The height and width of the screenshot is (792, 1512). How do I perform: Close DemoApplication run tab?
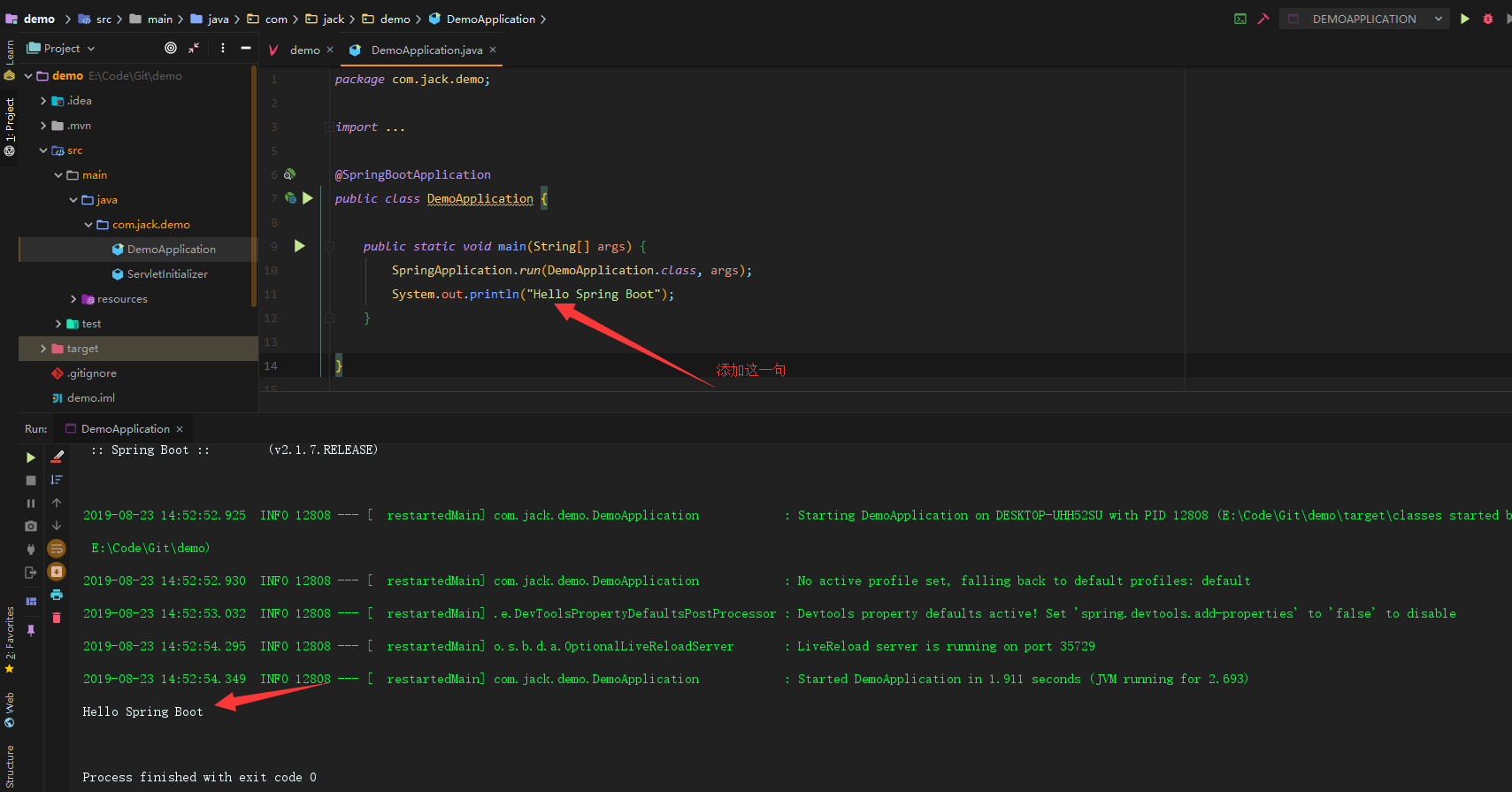point(180,429)
